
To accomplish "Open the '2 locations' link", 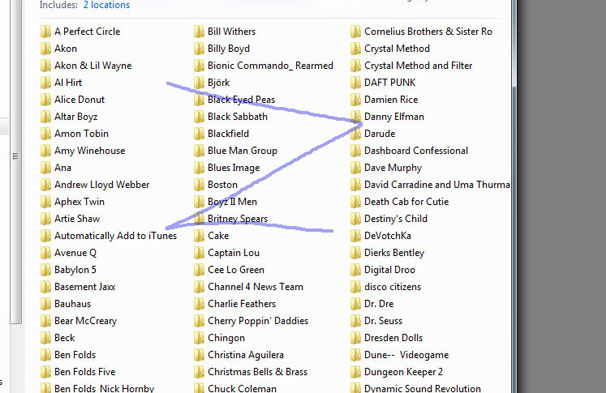I will [x=106, y=5].
